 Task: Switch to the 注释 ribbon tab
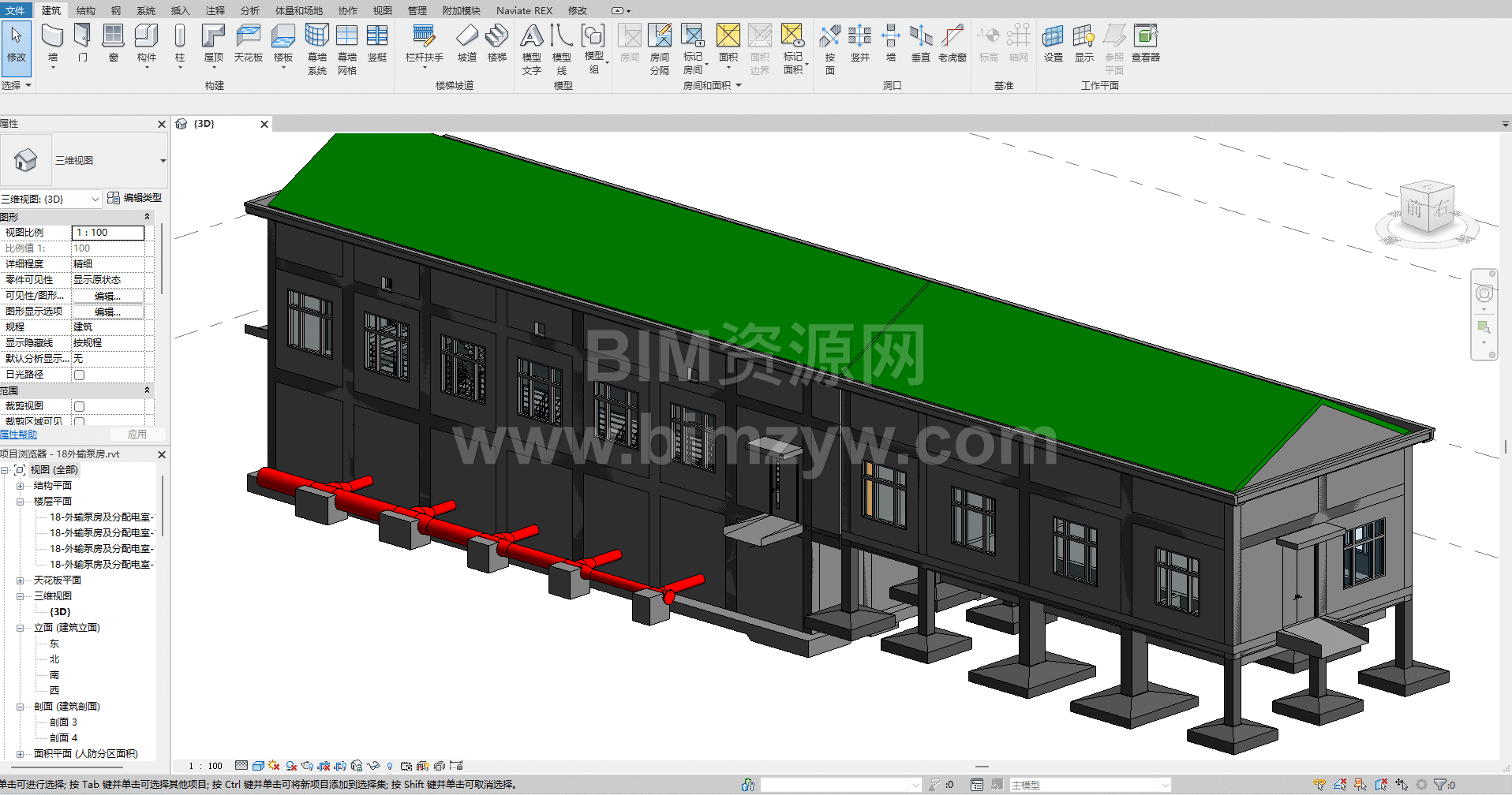[x=215, y=10]
